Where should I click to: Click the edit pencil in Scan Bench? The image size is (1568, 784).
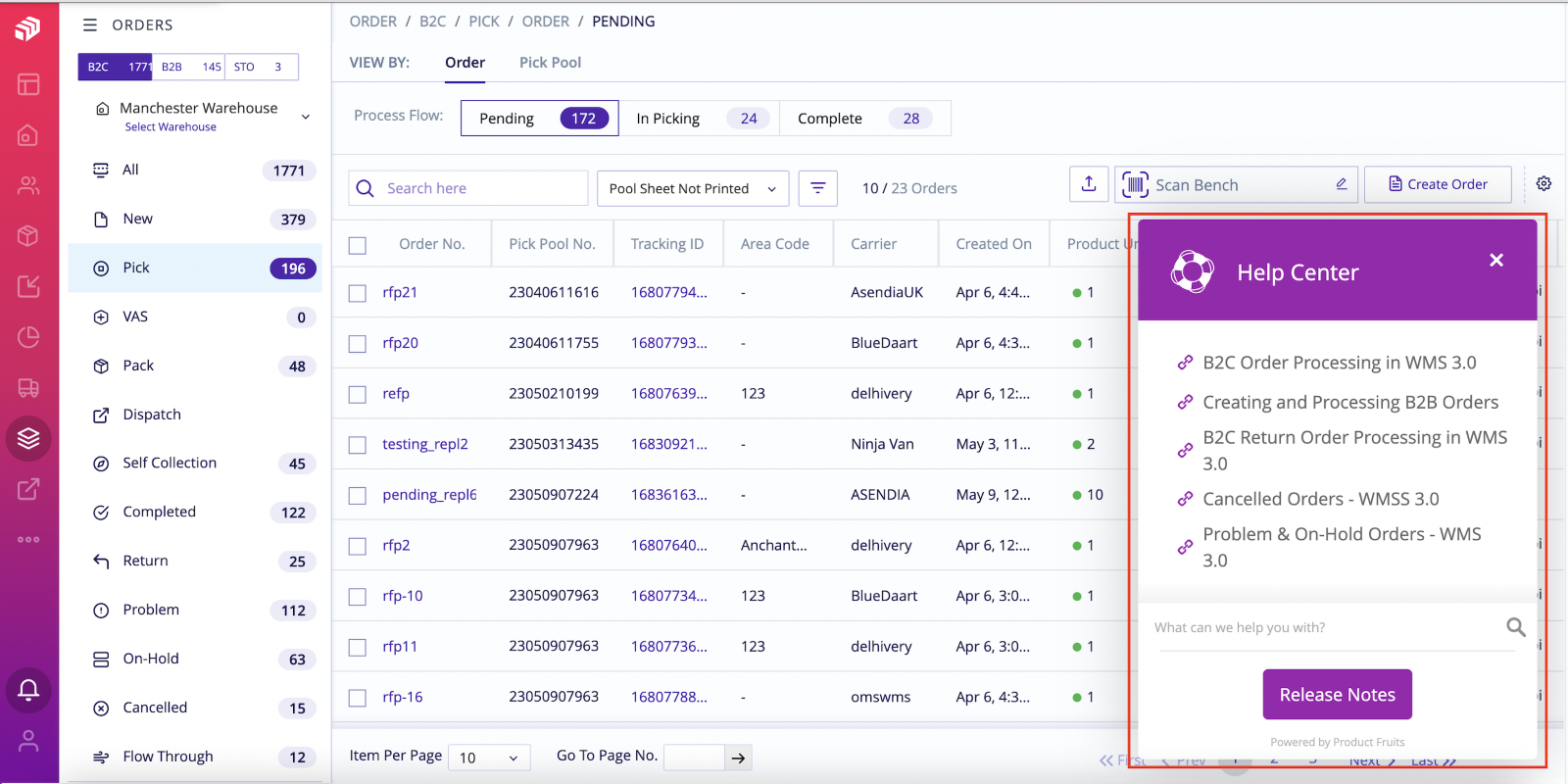[1342, 184]
